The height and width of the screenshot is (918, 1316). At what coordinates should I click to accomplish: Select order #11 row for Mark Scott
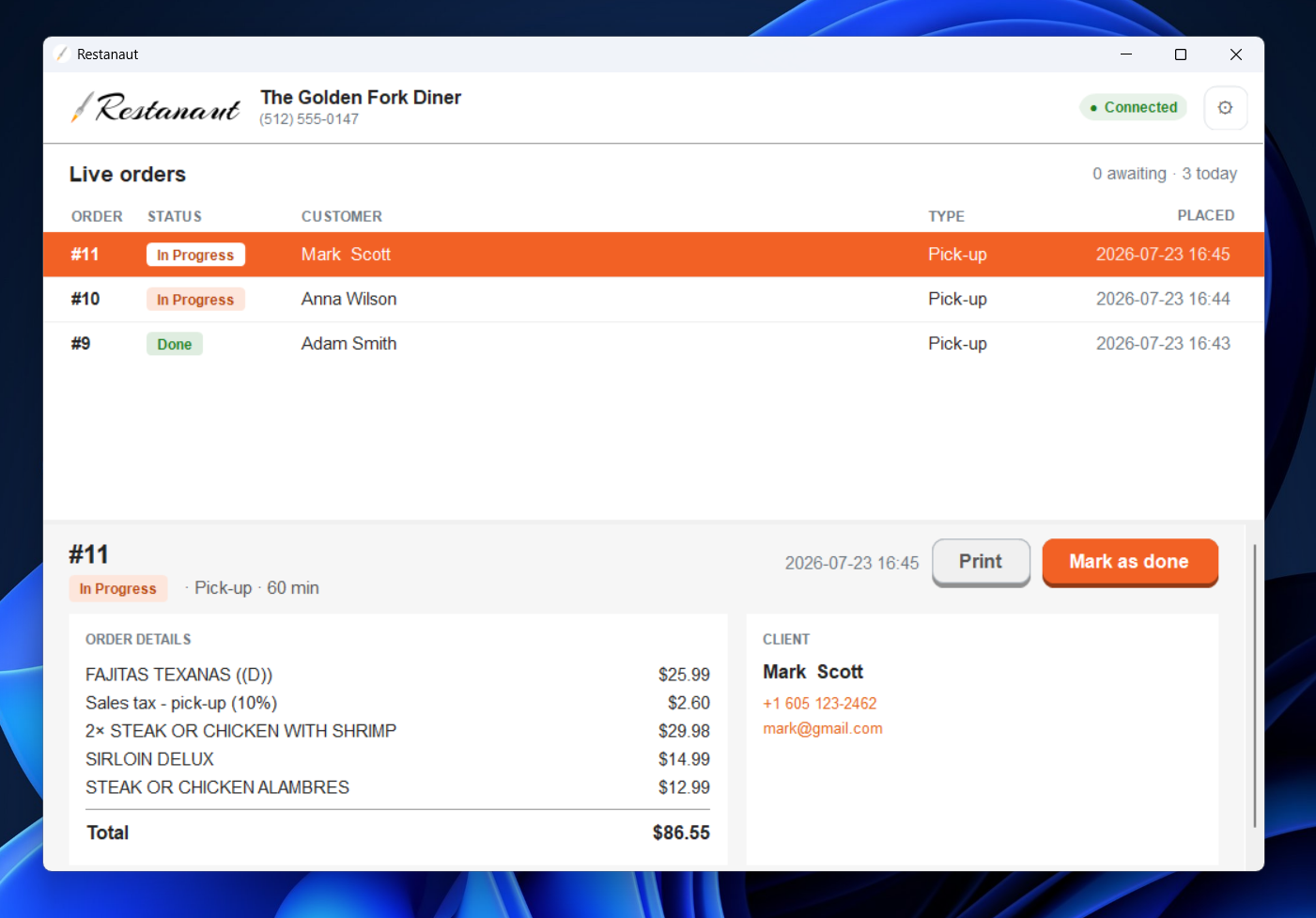(x=653, y=255)
